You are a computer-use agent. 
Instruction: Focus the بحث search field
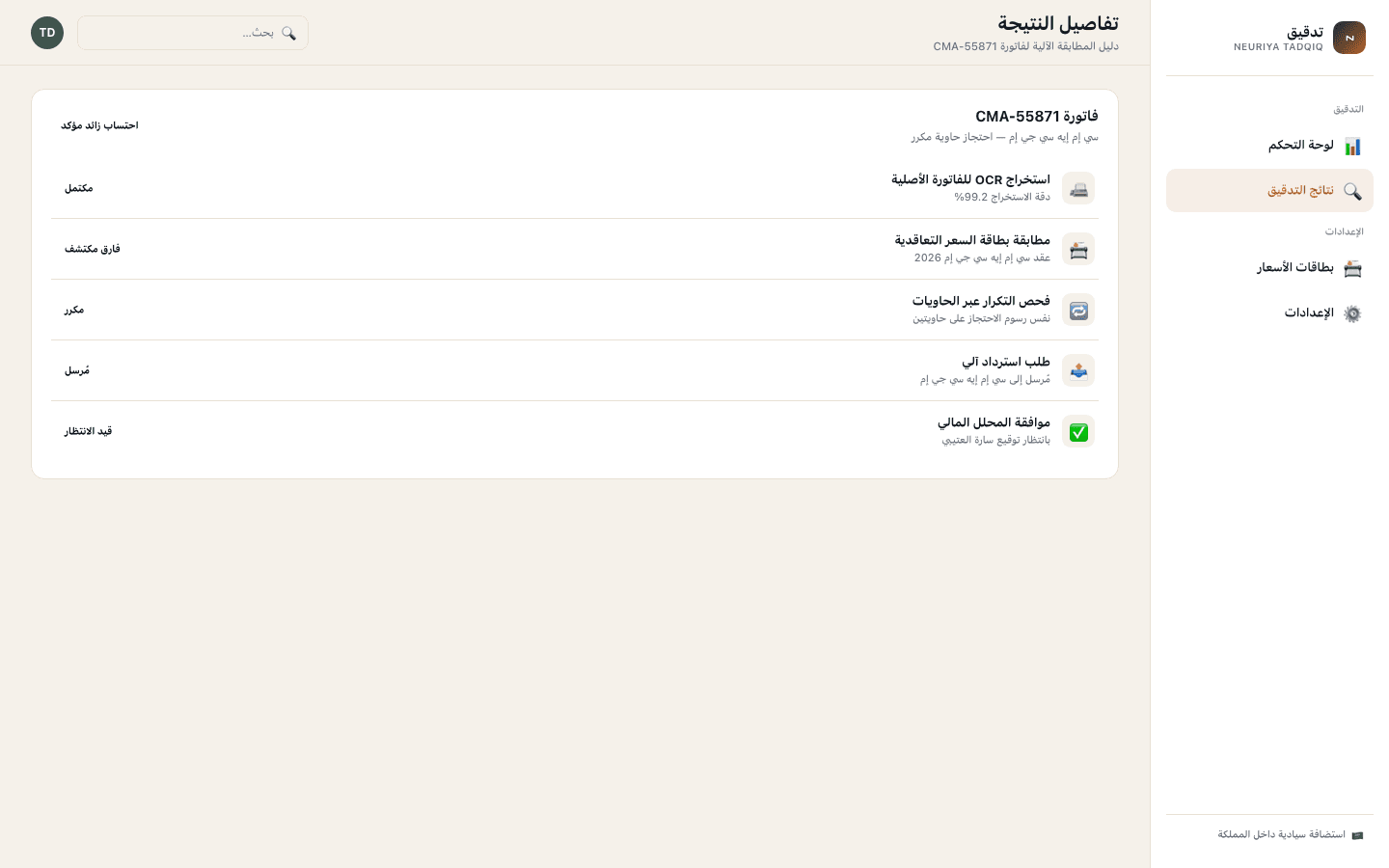[x=193, y=33]
